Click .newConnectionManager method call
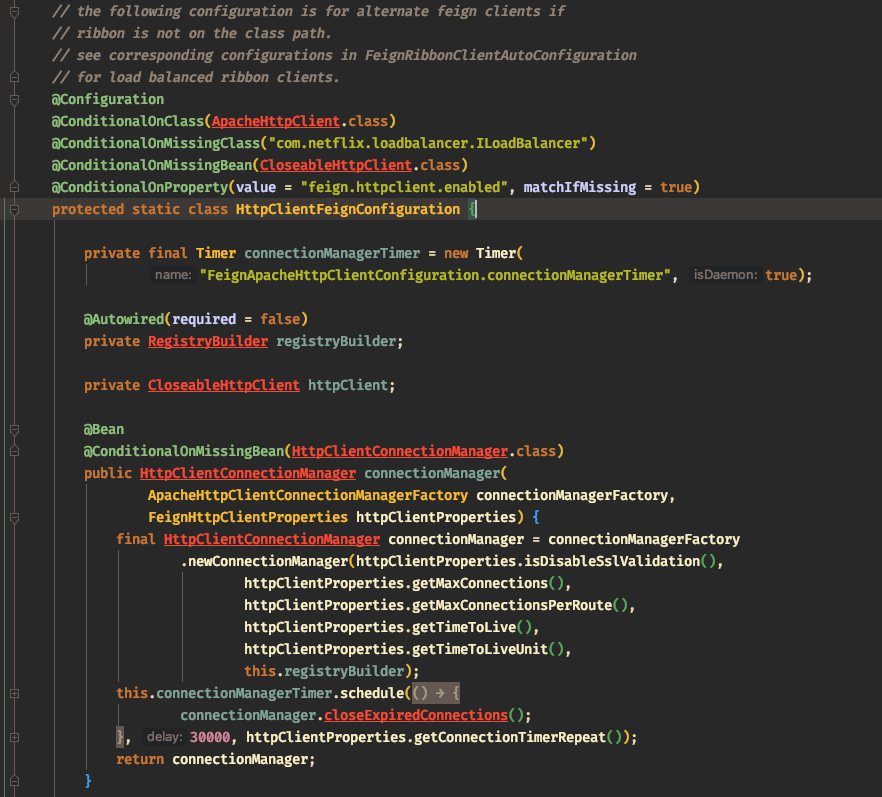 click(264, 561)
